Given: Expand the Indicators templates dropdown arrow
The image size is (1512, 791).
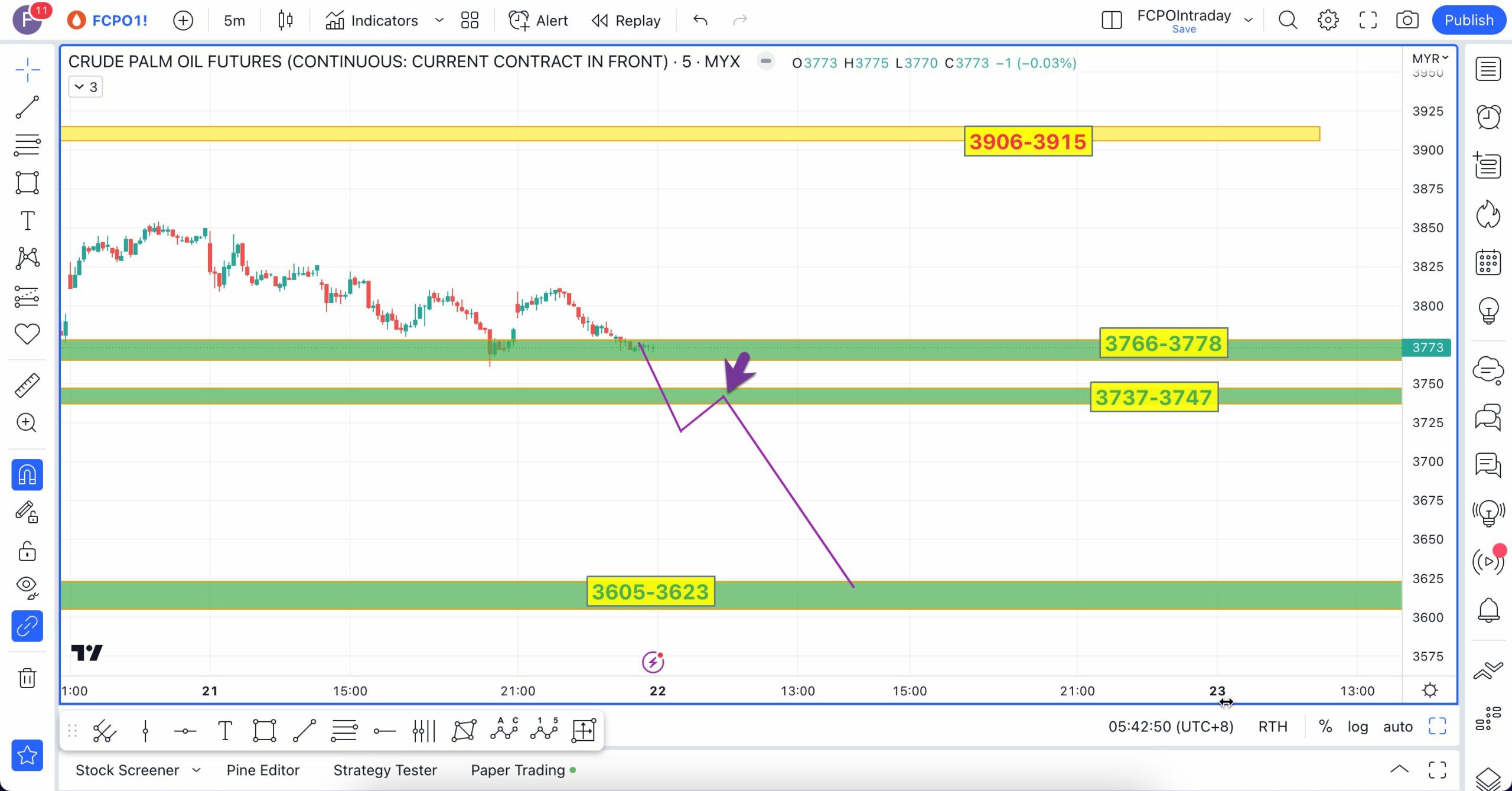Looking at the screenshot, I should pyautogui.click(x=439, y=20).
